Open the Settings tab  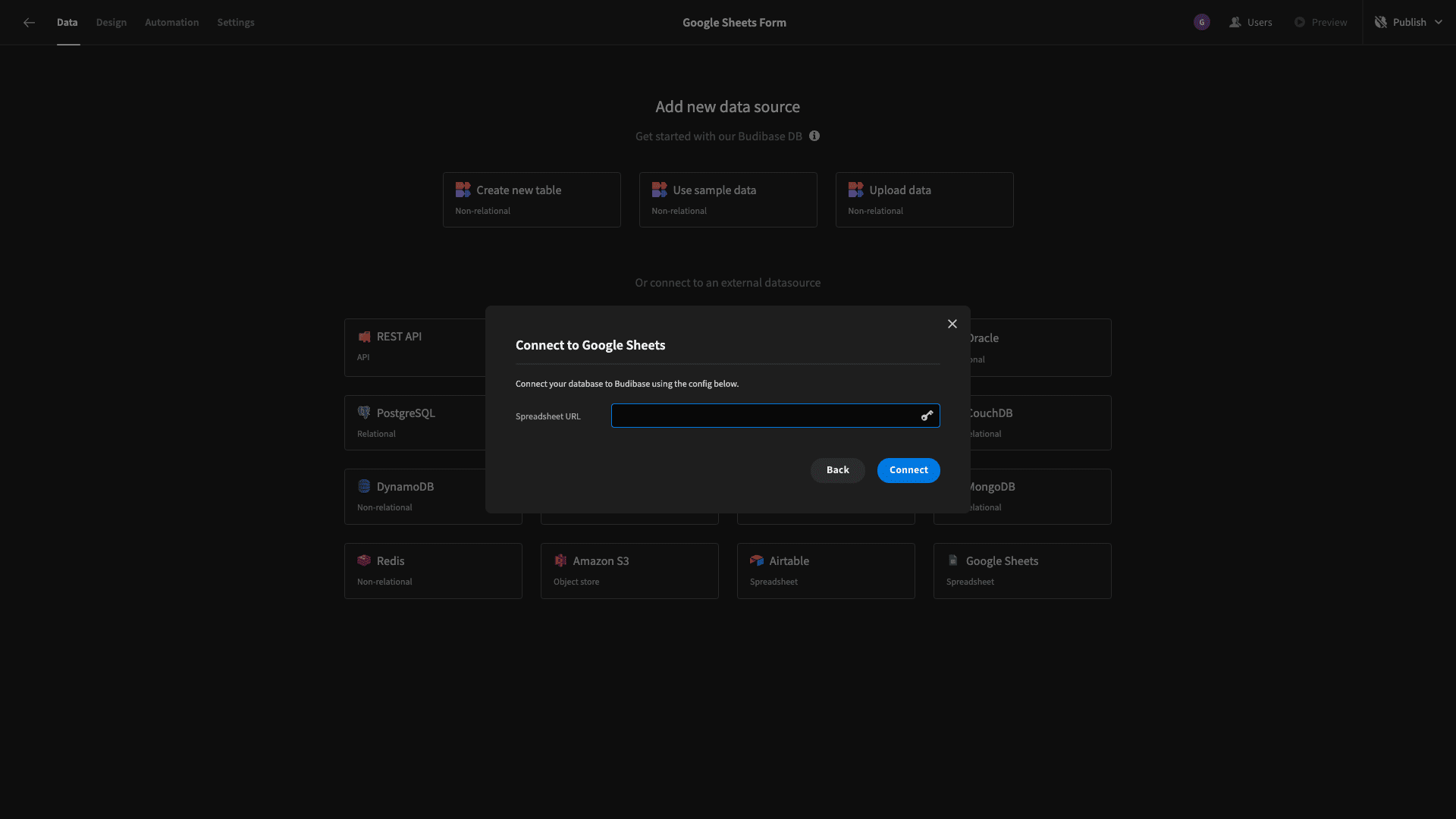click(x=236, y=23)
